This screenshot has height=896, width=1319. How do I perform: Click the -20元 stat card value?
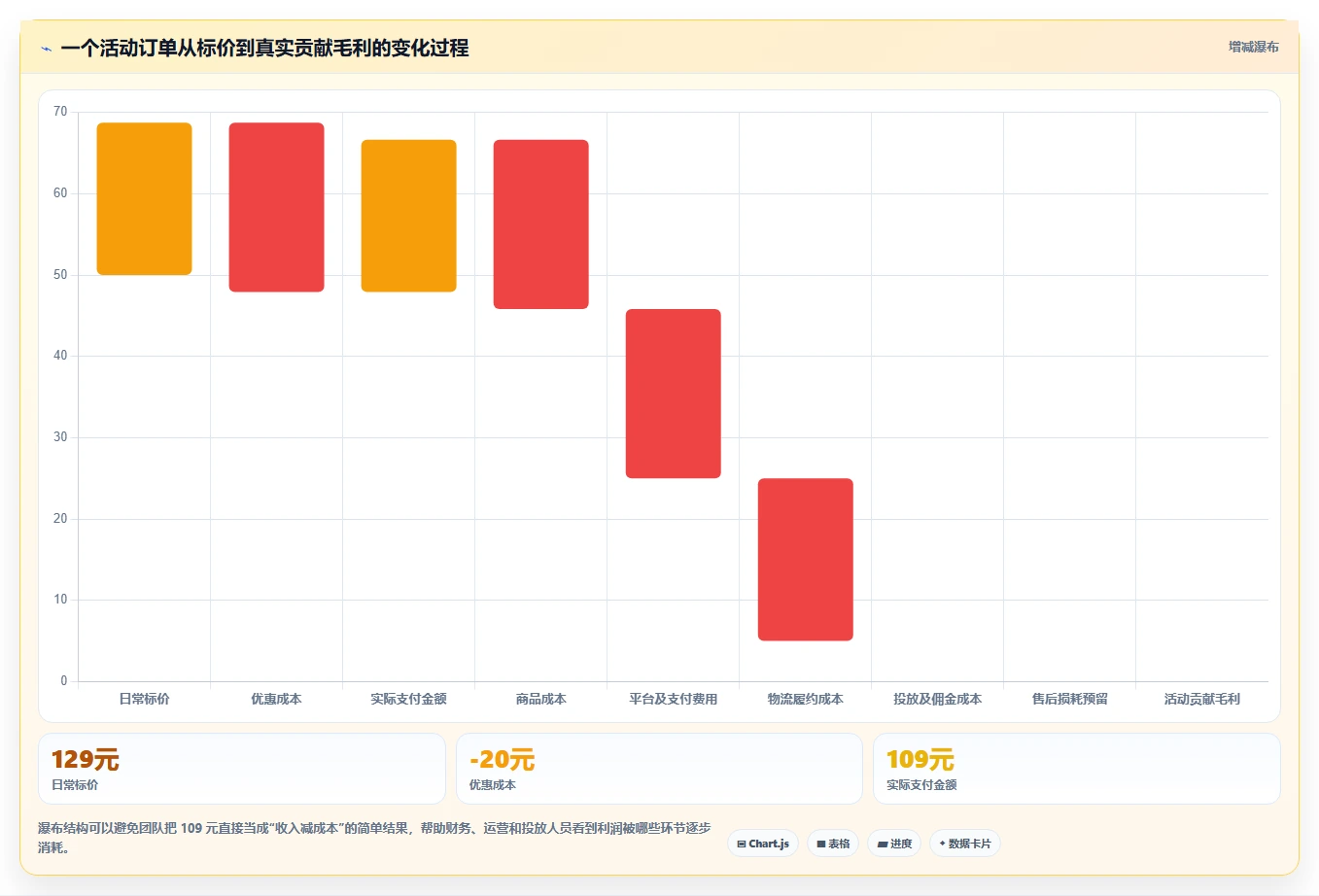tap(503, 760)
